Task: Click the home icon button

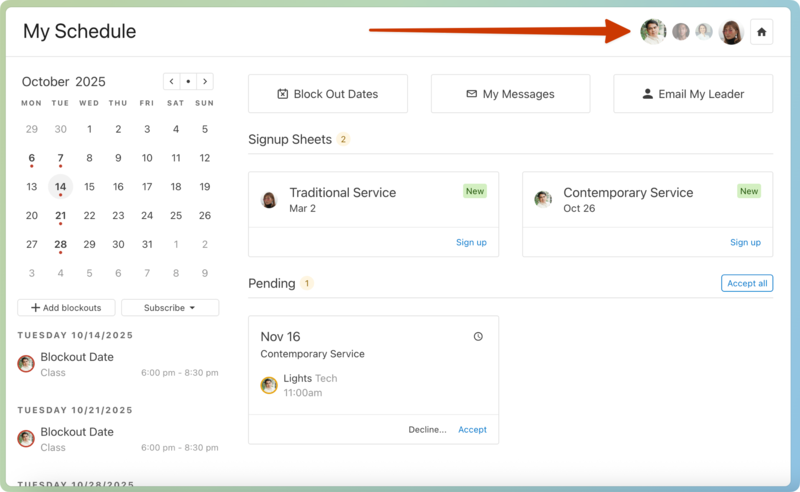Action: (x=762, y=32)
